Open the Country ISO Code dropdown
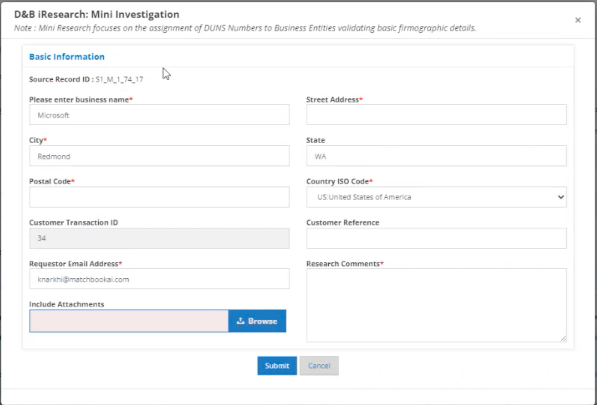597x405 pixels. pyautogui.click(x=436, y=197)
